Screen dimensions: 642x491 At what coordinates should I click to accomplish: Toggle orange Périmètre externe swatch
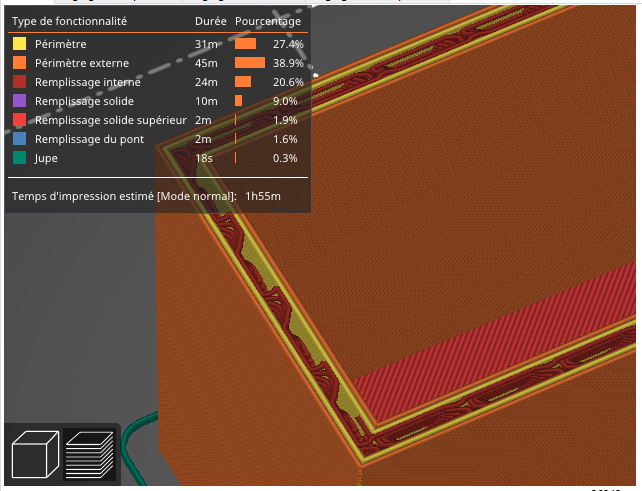click(x=19, y=63)
